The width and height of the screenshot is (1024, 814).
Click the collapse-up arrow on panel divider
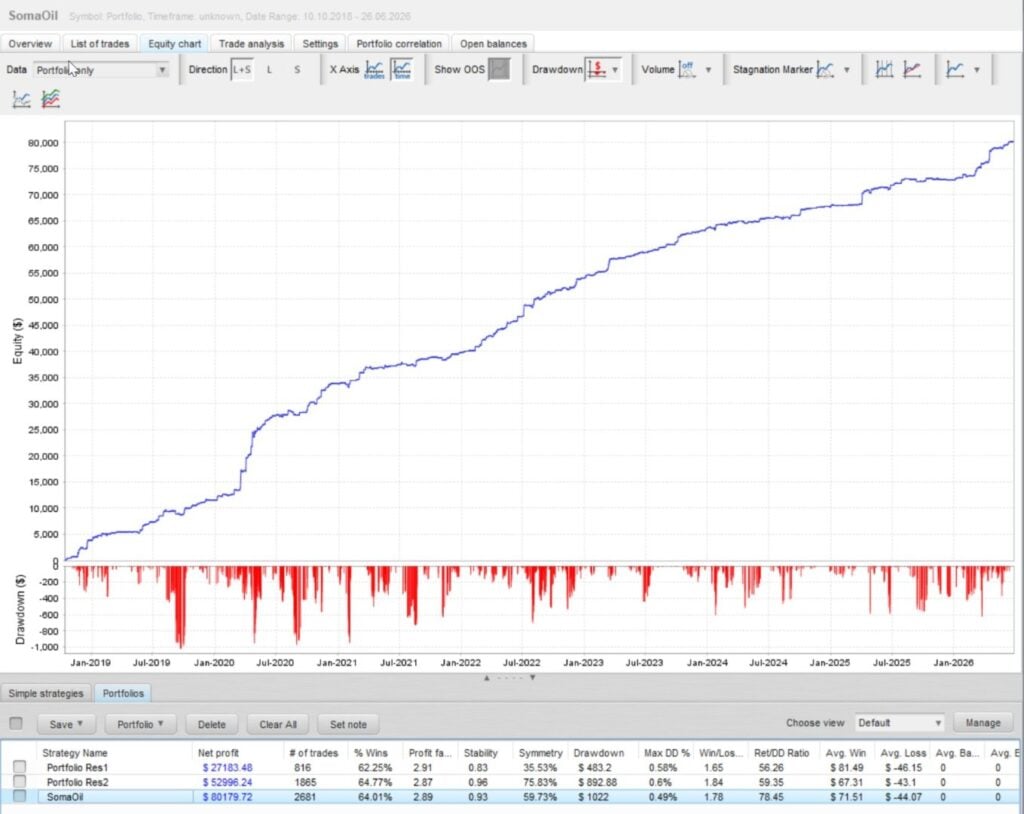click(x=487, y=677)
